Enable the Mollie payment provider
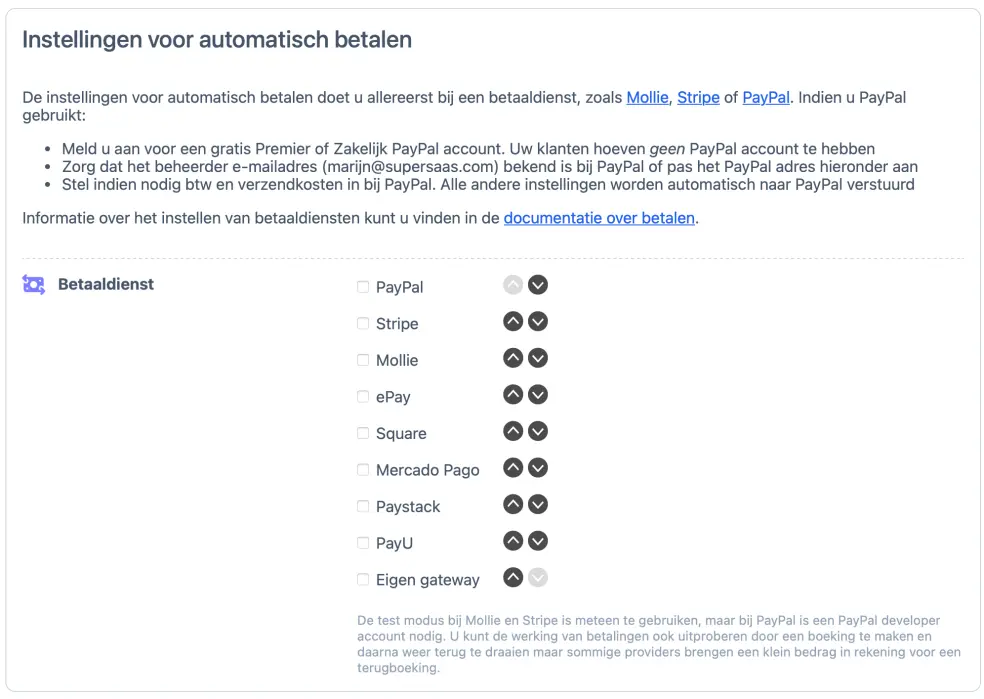Image resolution: width=984 pixels, height=699 pixels. pos(363,360)
